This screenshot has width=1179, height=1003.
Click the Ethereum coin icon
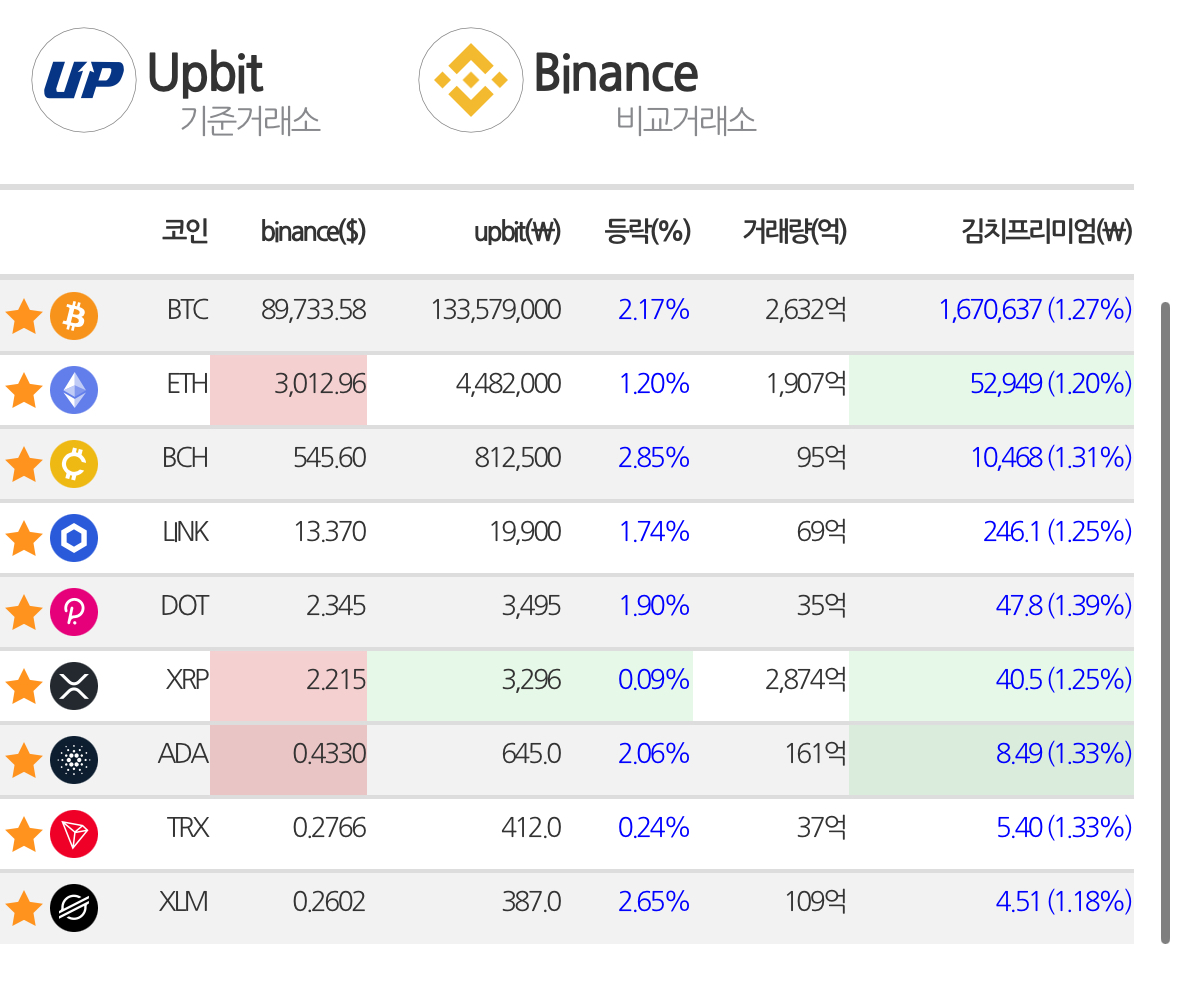(74, 390)
